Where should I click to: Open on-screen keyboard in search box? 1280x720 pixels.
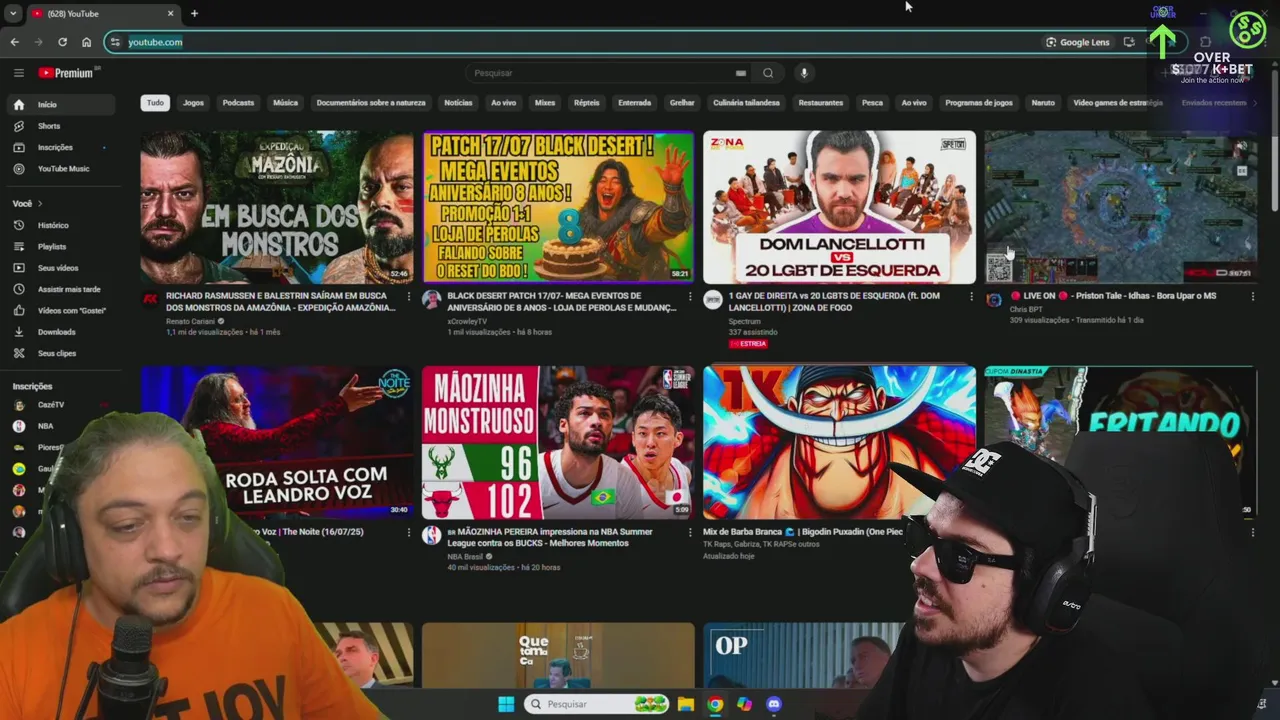click(741, 73)
